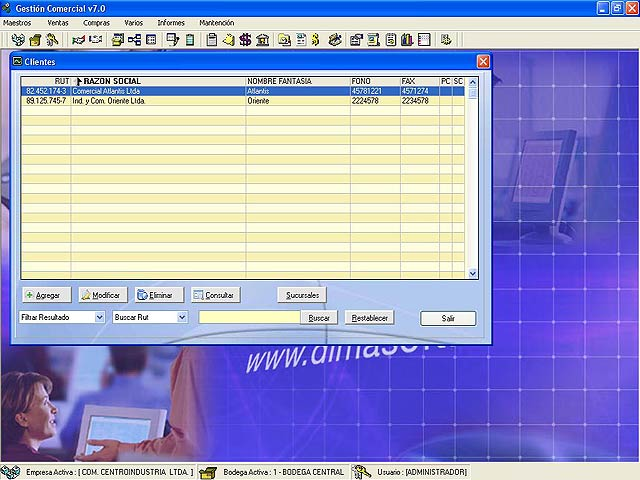Click the hierarchy tree toolbar icon
The height and width of the screenshot is (480, 640).
(x=134, y=40)
